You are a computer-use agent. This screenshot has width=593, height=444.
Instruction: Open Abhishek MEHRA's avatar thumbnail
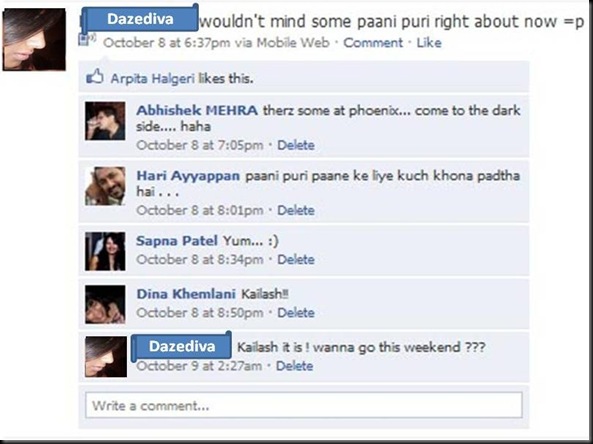pos(105,121)
